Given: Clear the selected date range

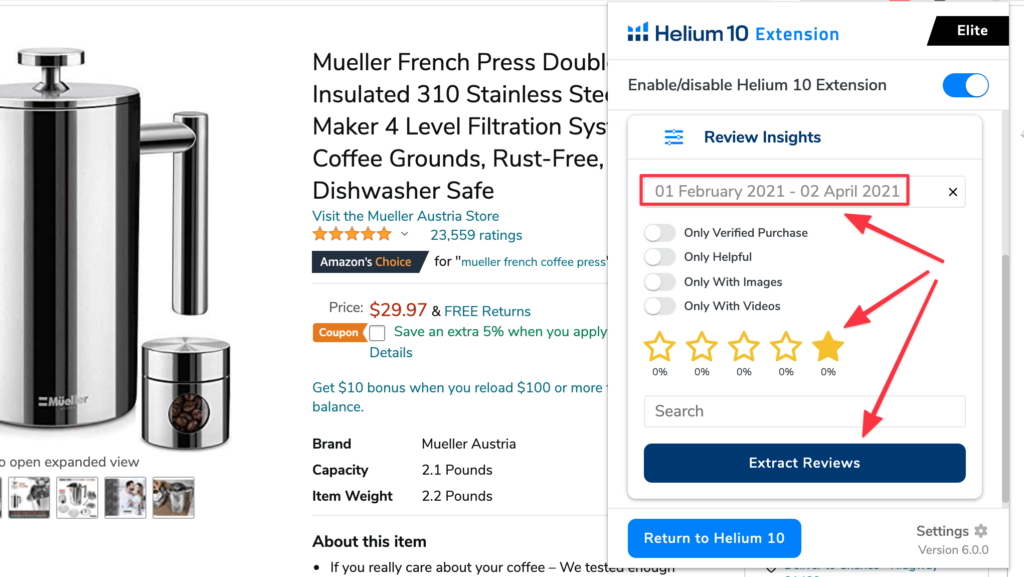Looking at the screenshot, I should pyautogui.click(x=953, y=192).
